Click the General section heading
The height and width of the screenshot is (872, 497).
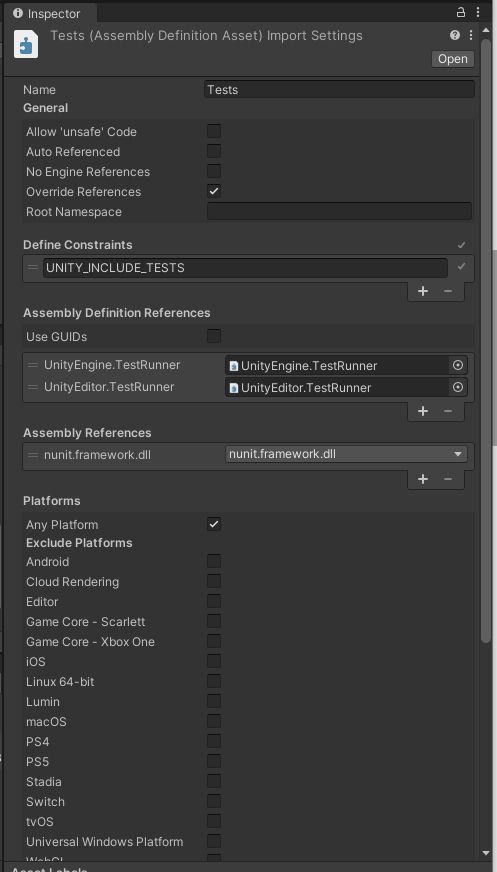coord(46,108)
